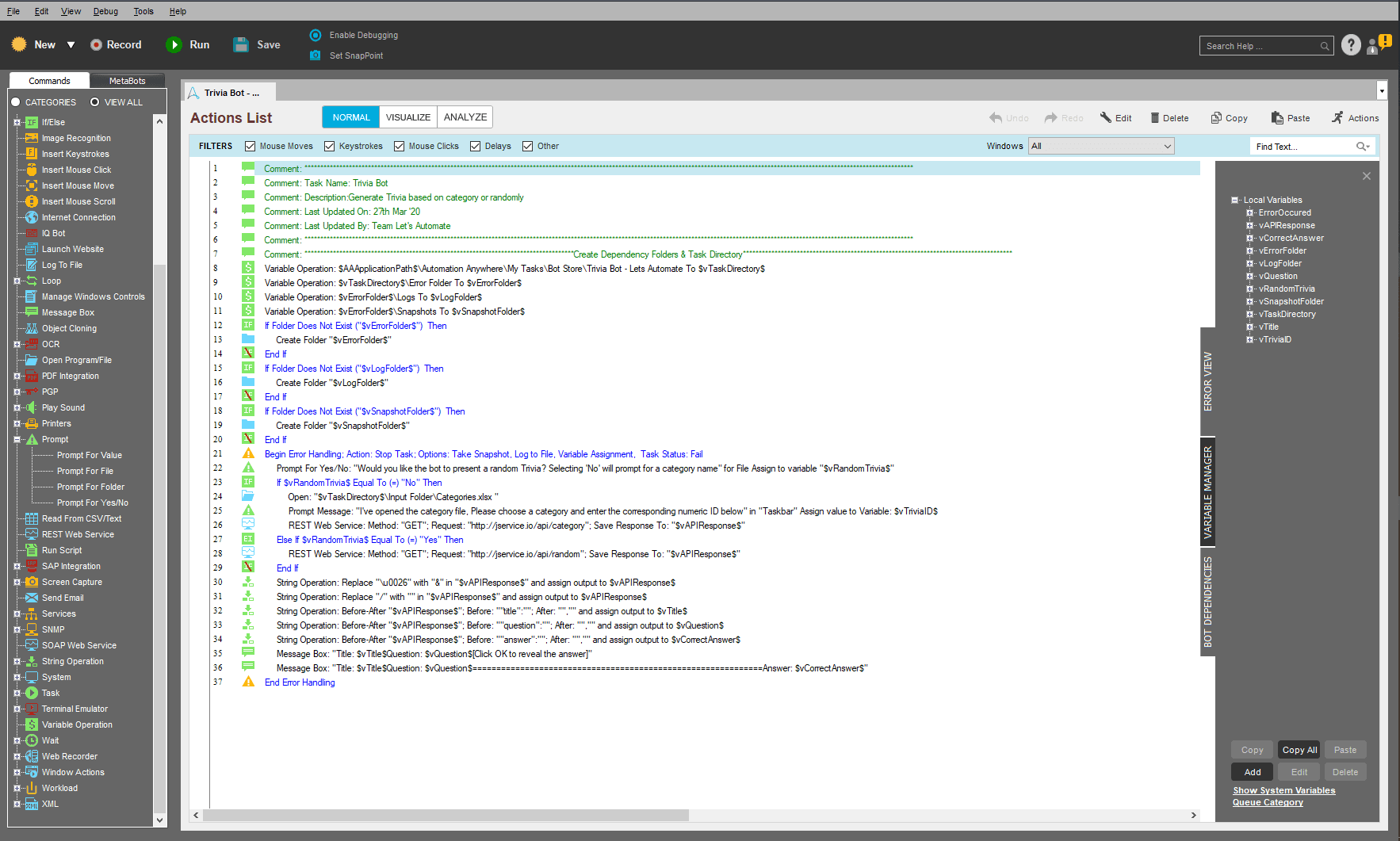The image size is (1400, 841).
Task: Click the Record button icon
Action: [x=96, y=45]
